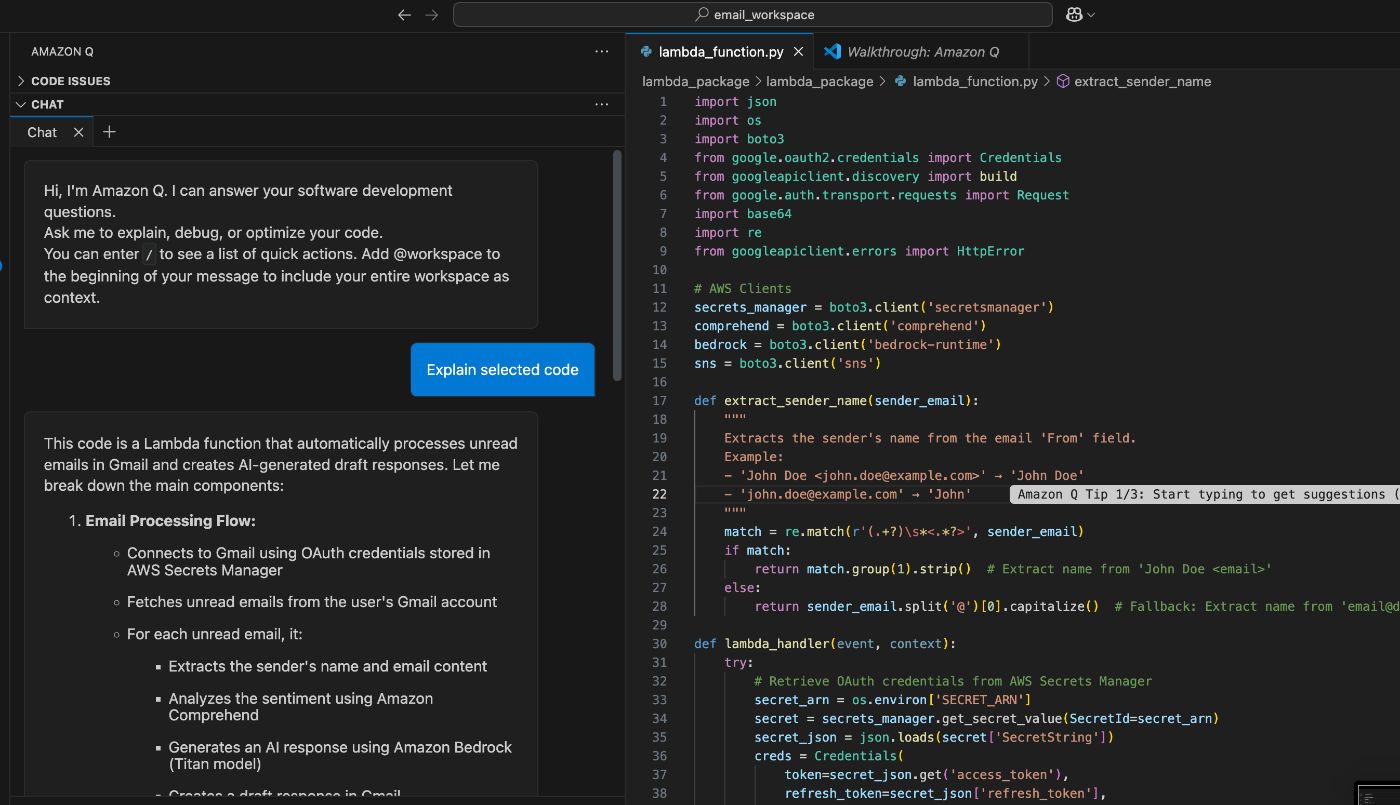Image resolution: width=1400 pixels, height=805 pixels.
Task: Start a new chat with the plus icon
Action: tap(109, 131)
